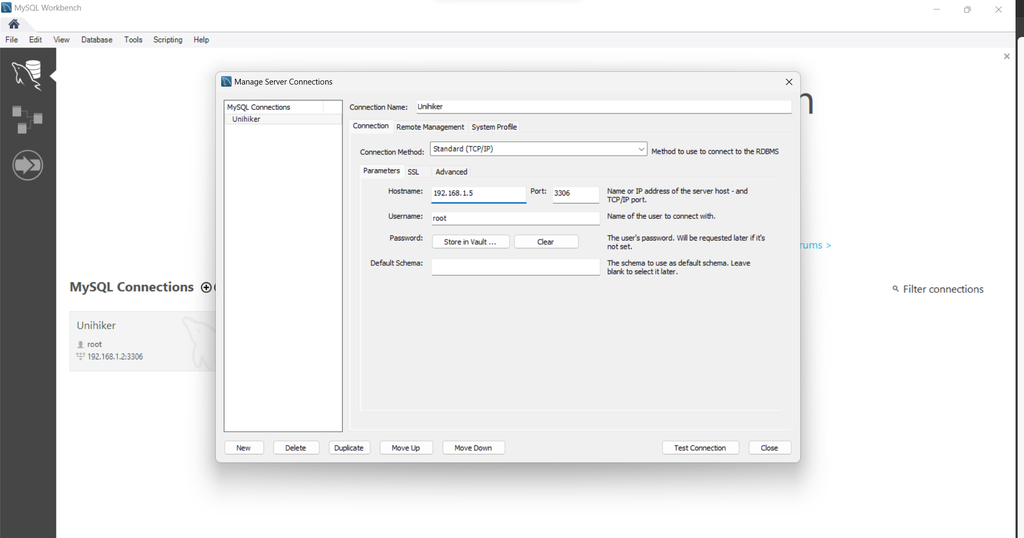The width and height of the screenshot is (1024, 538).
Task: Switch to the System Profile tab
Action: tap(494, 127)
